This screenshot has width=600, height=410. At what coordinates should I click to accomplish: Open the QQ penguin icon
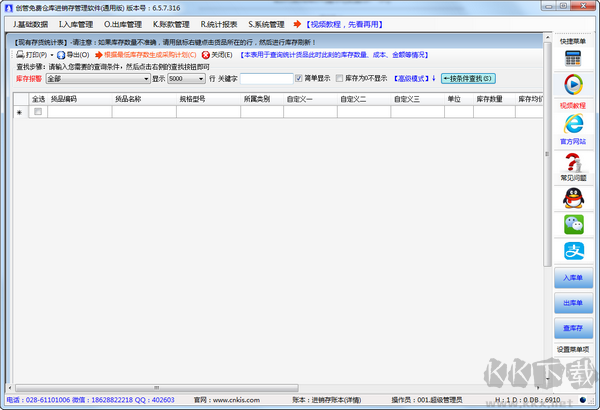(x=572, y=198)
